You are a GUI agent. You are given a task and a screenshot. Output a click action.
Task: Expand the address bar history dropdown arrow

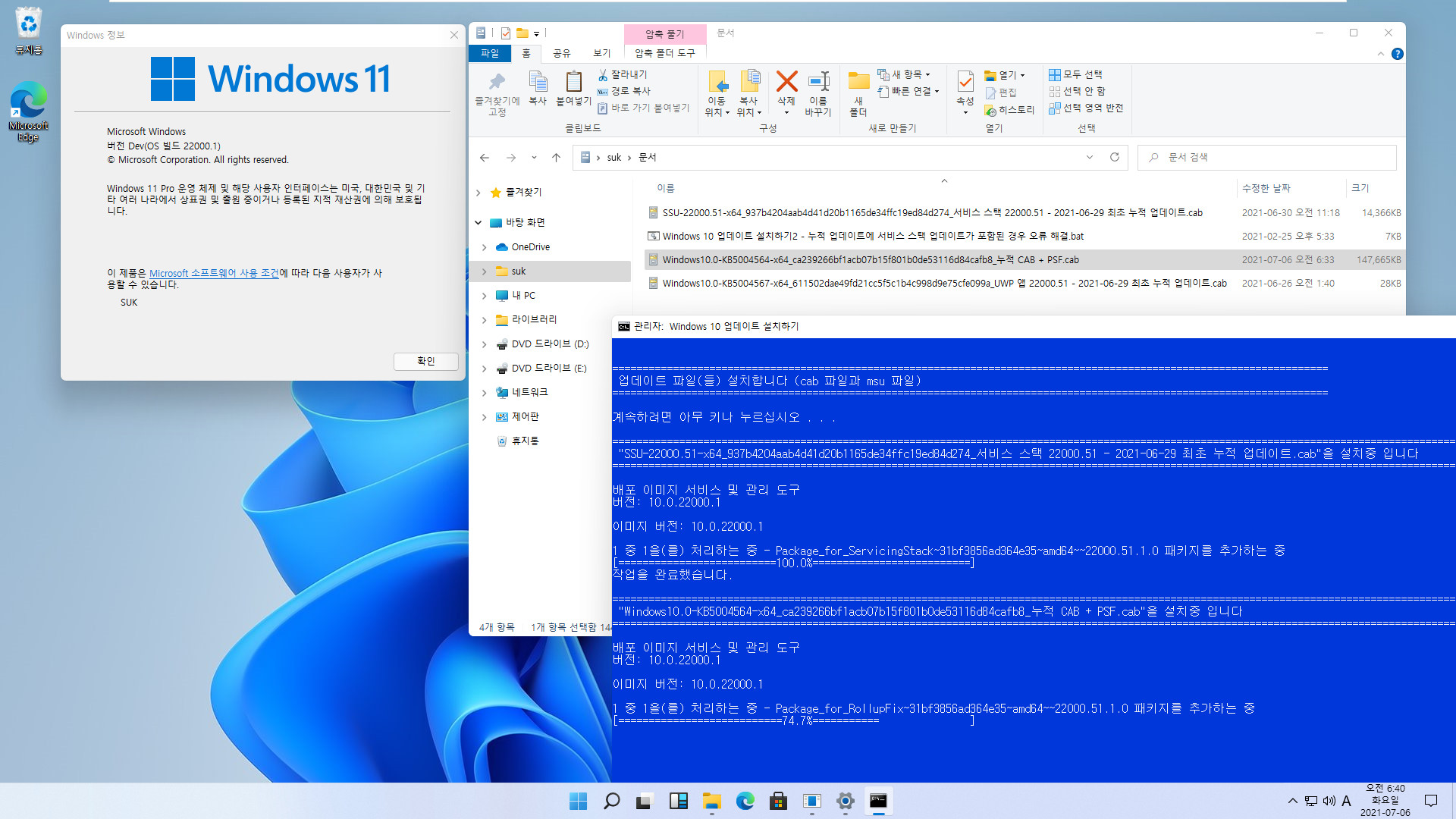click(x=1090, y=157)
